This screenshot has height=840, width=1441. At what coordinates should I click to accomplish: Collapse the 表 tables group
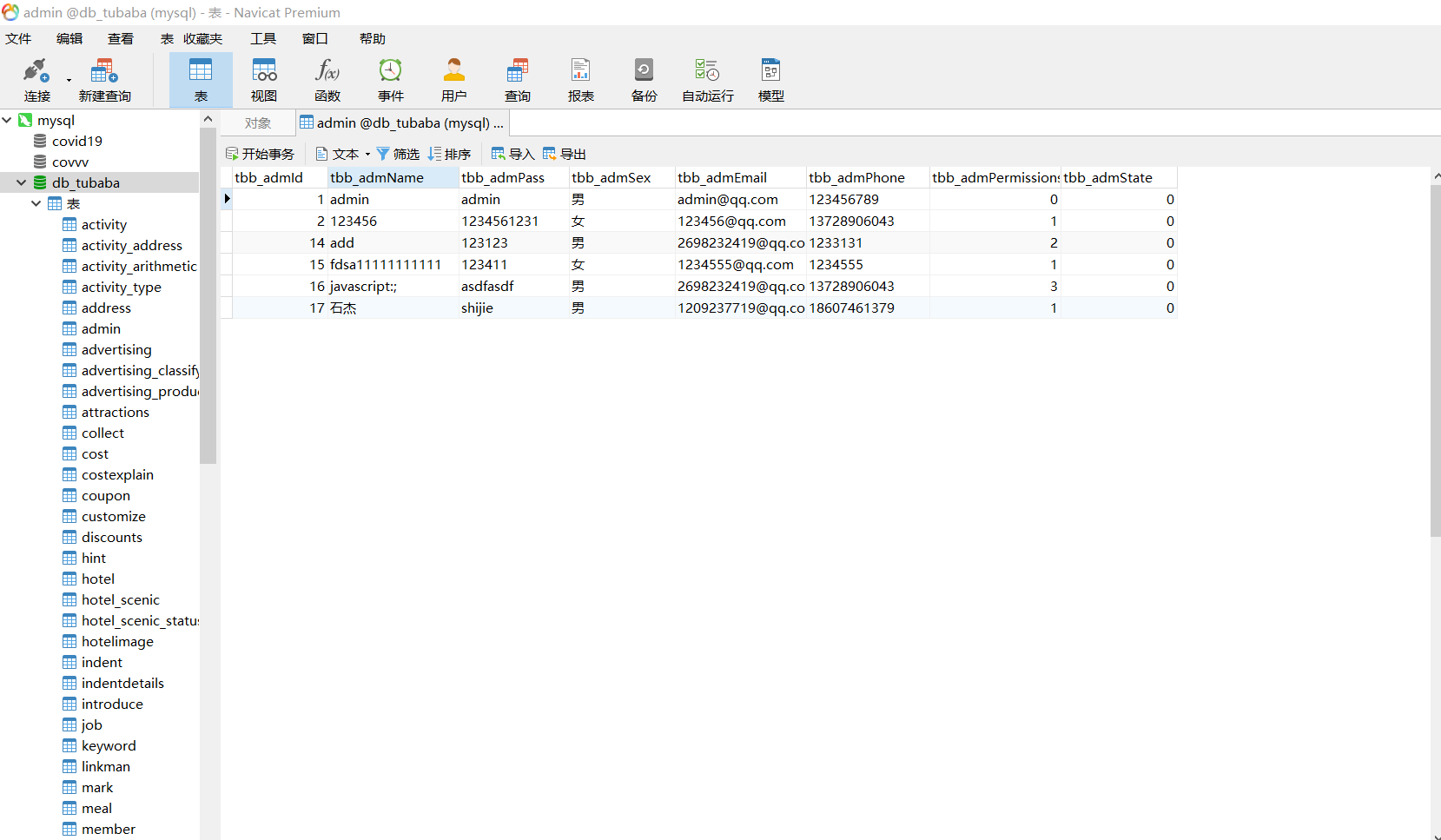pyautogui.click(x=36, y=203)
